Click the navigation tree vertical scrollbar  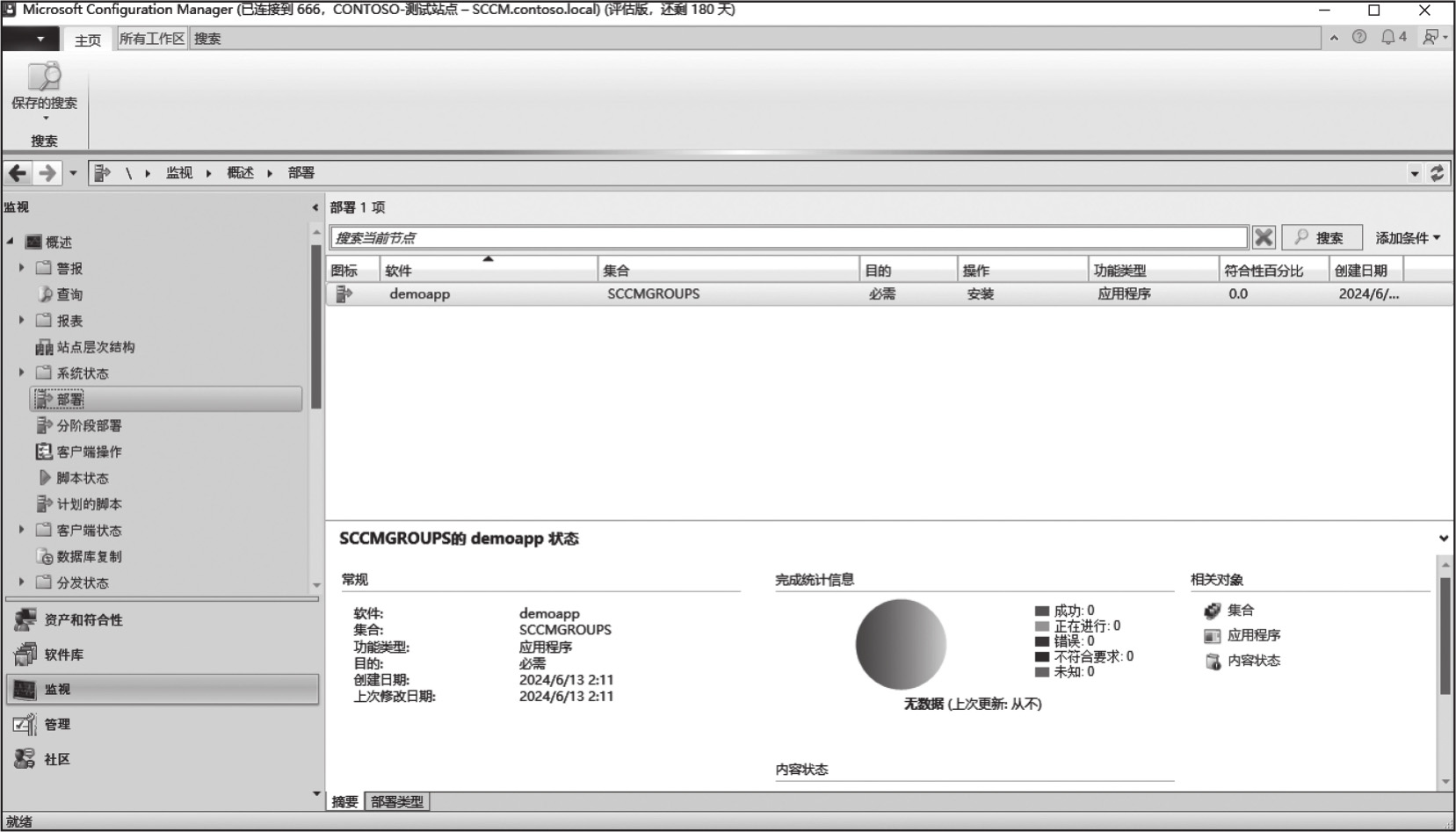coord(316,326)
